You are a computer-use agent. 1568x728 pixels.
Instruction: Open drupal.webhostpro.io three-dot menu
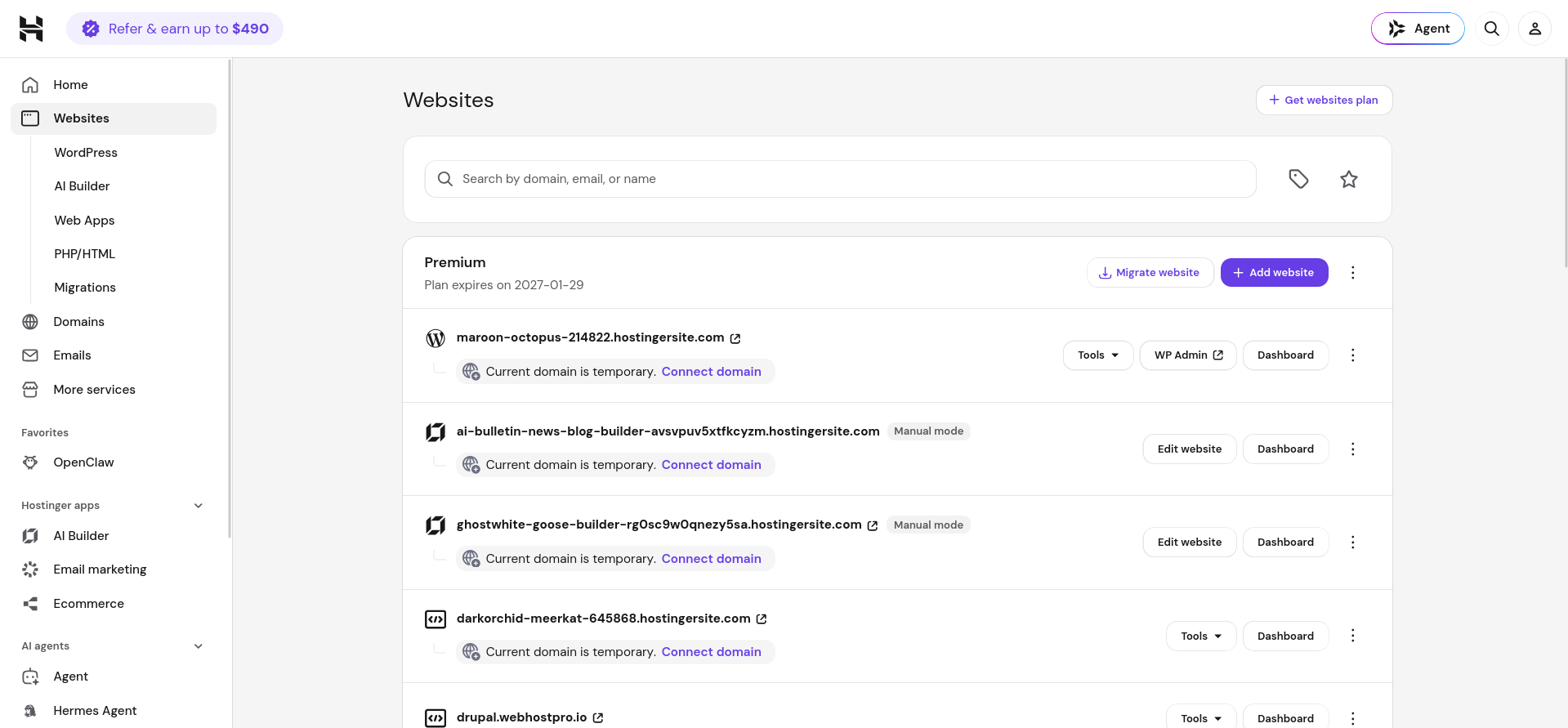[1352, 718]
